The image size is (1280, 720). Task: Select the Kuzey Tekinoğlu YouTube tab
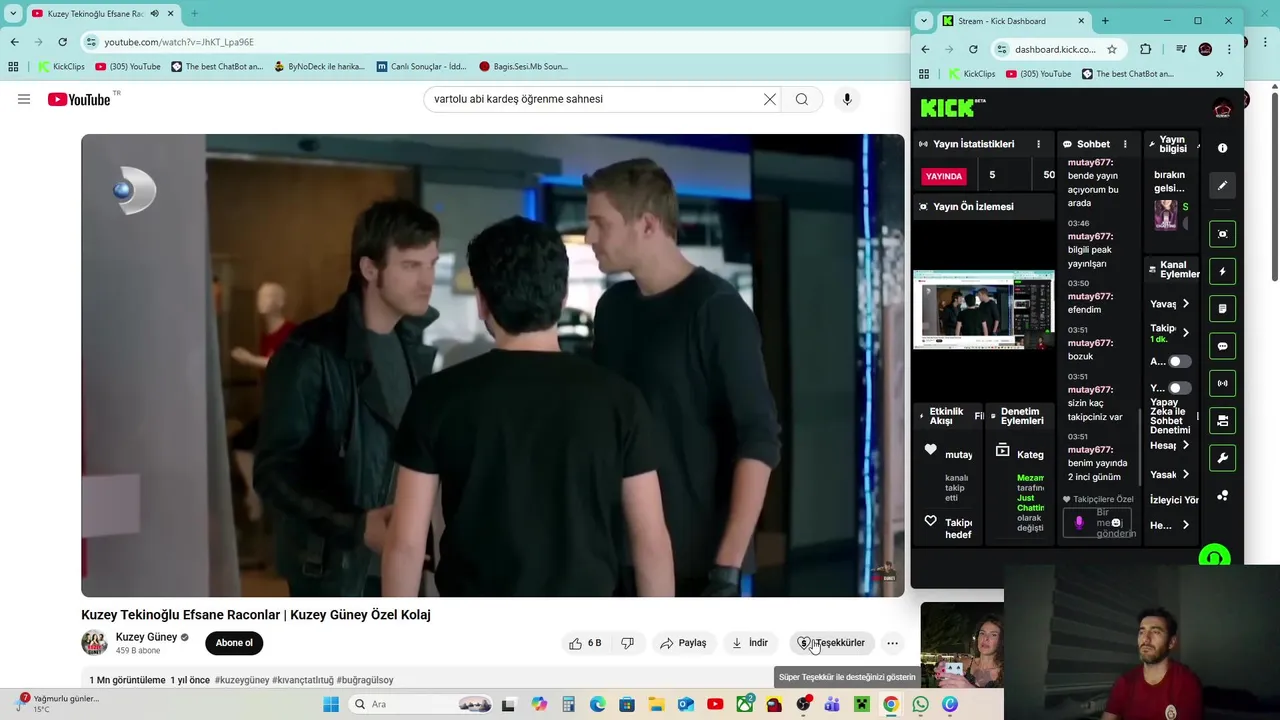[102, 14]
